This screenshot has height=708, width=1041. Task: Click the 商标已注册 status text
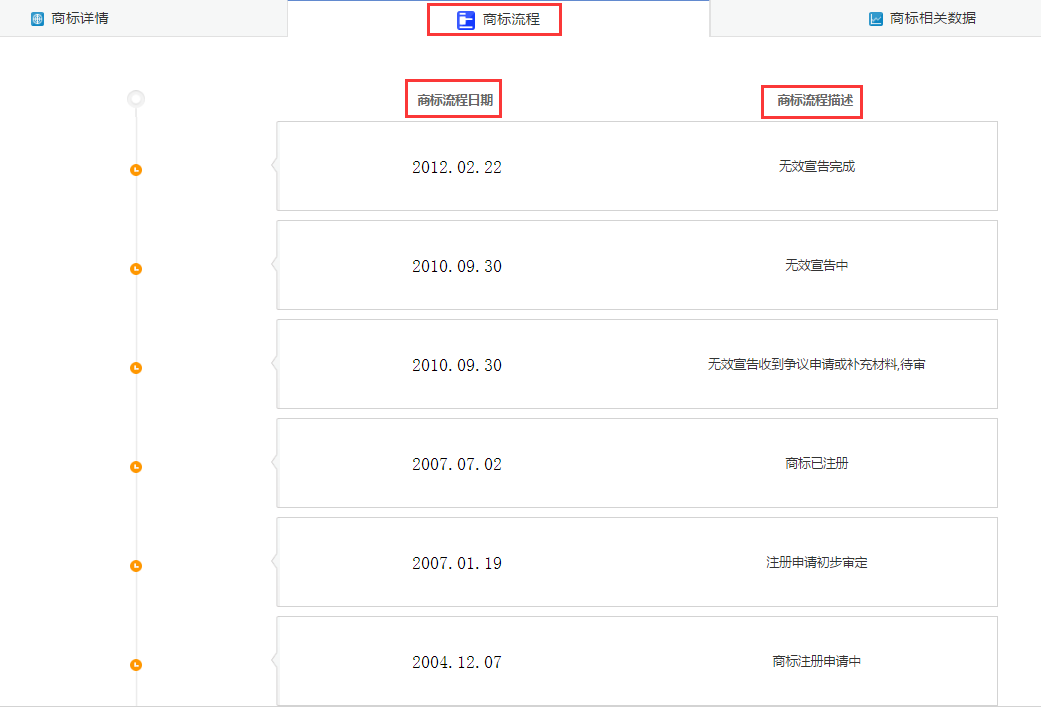point(817,464)
